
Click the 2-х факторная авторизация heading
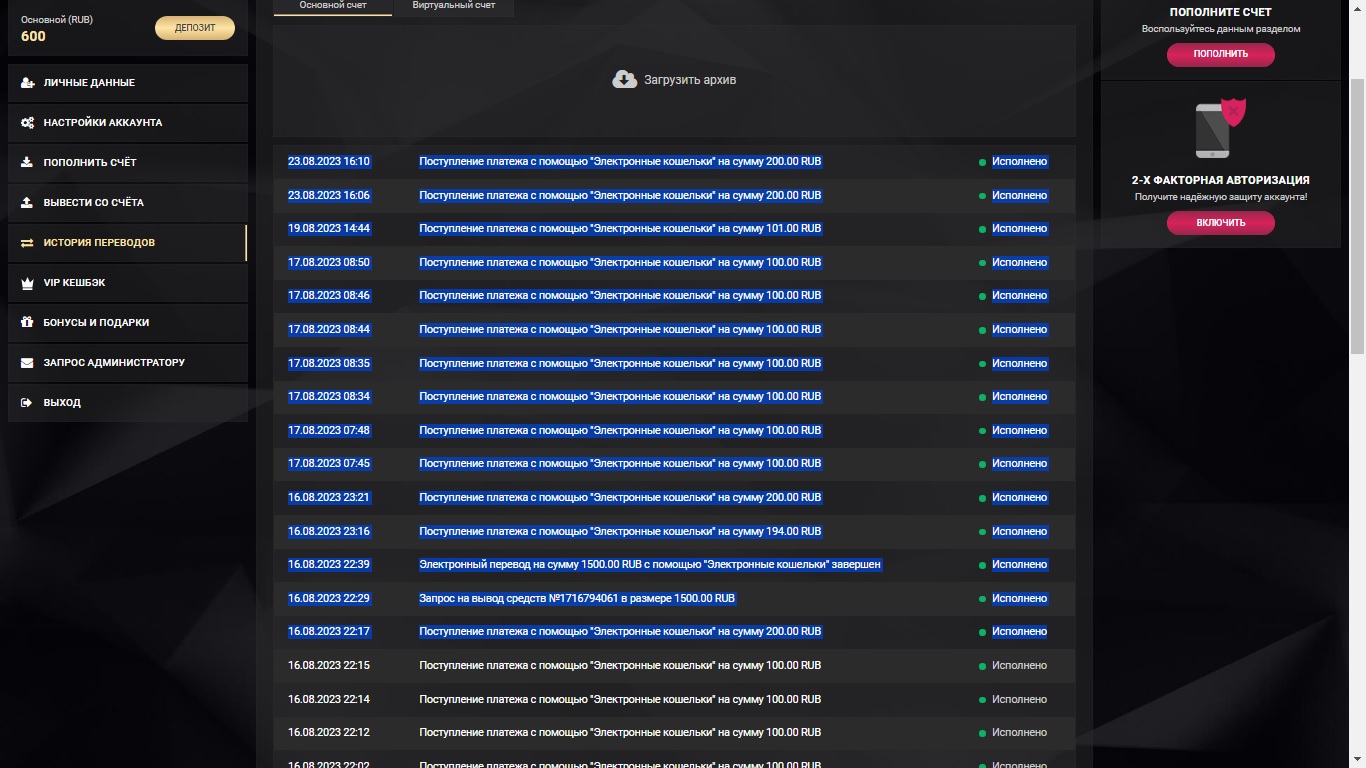pyautogui.click(x=1221, y=181)
